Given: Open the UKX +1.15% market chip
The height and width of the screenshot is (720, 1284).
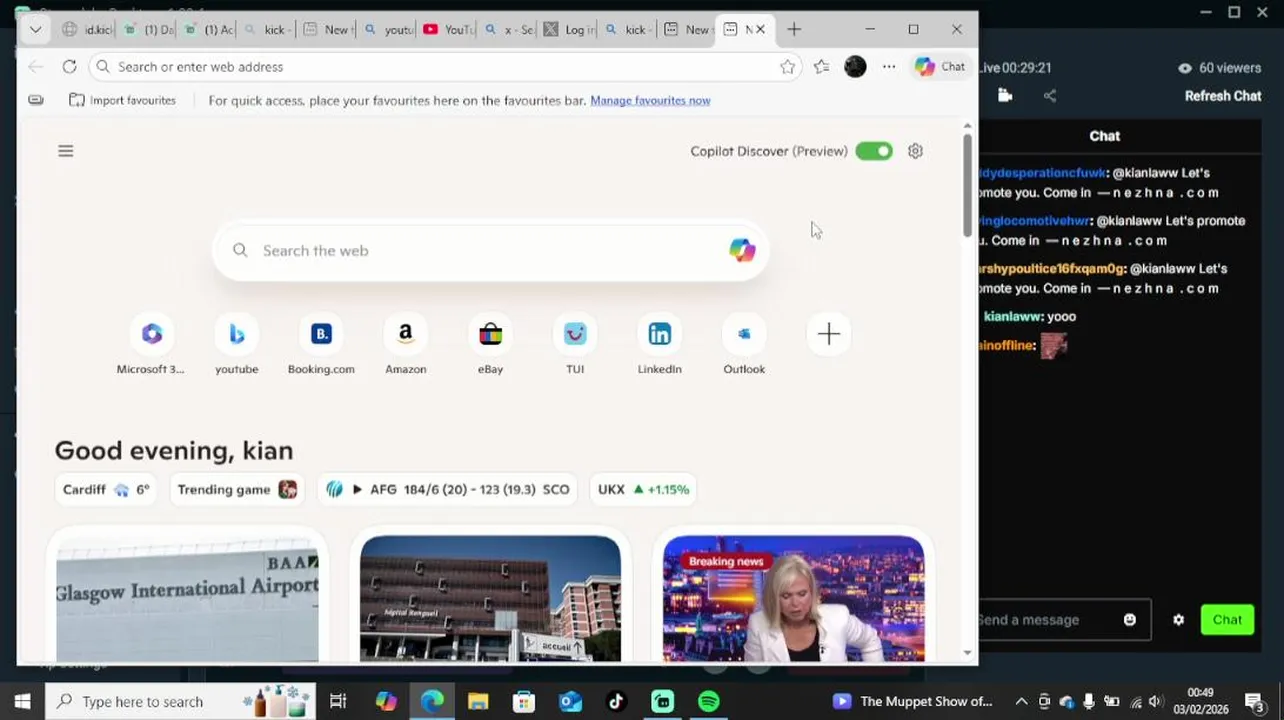Looking at the screenshot, I should pyautogui.click(x=643, y=490).
